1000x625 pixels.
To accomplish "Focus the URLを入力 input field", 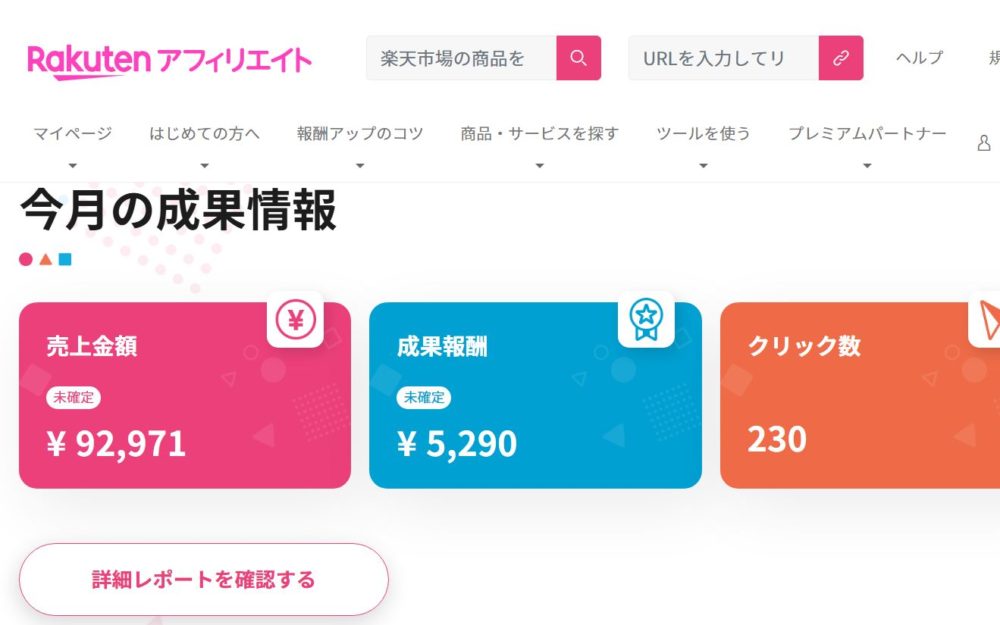I will tap(723, 58).
